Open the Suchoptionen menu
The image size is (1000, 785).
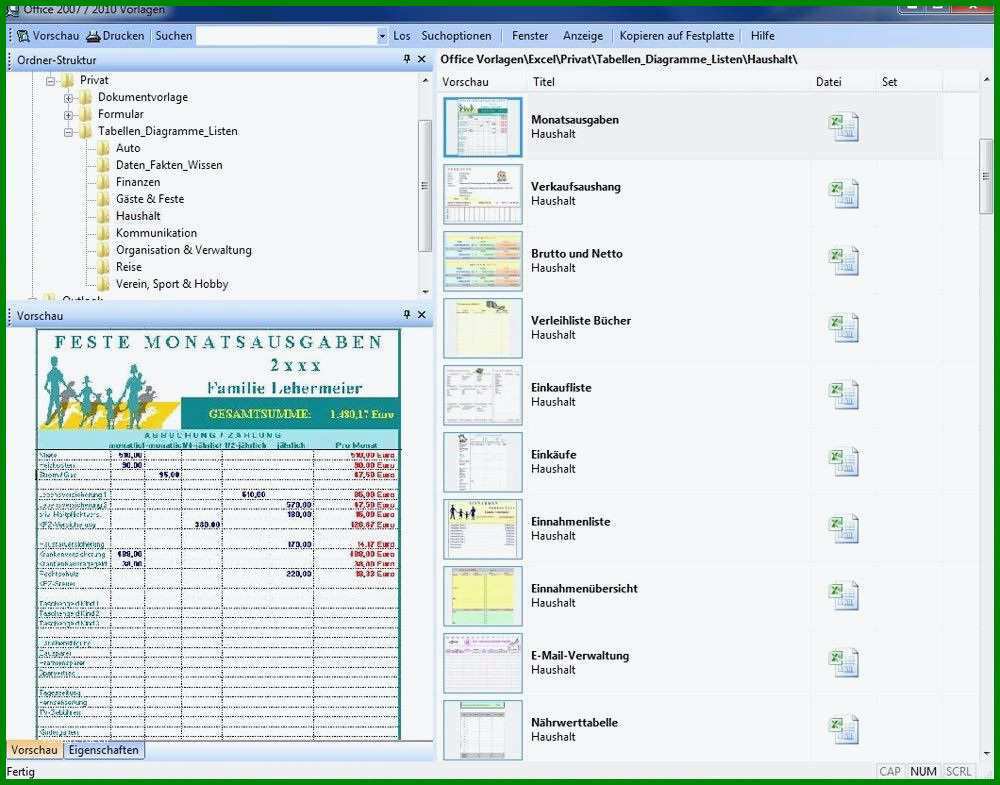pos(456,36)
